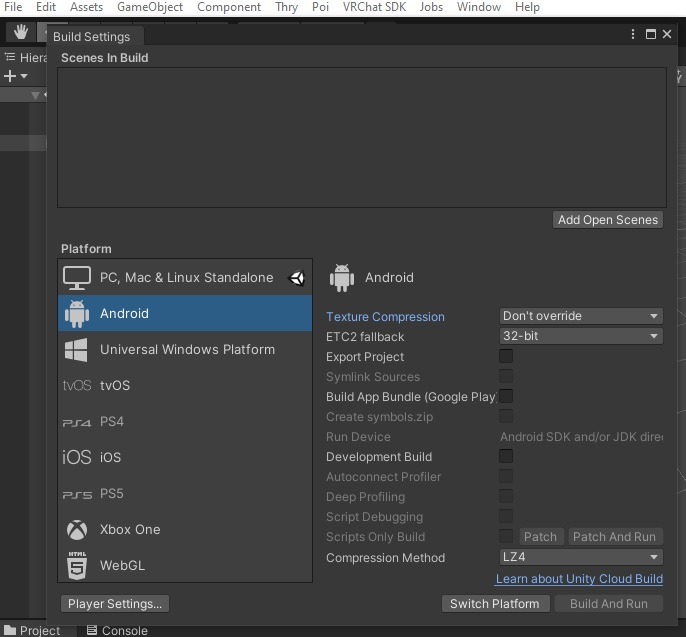Open the Component menu

pyautogui.click(x=229, y=7)
